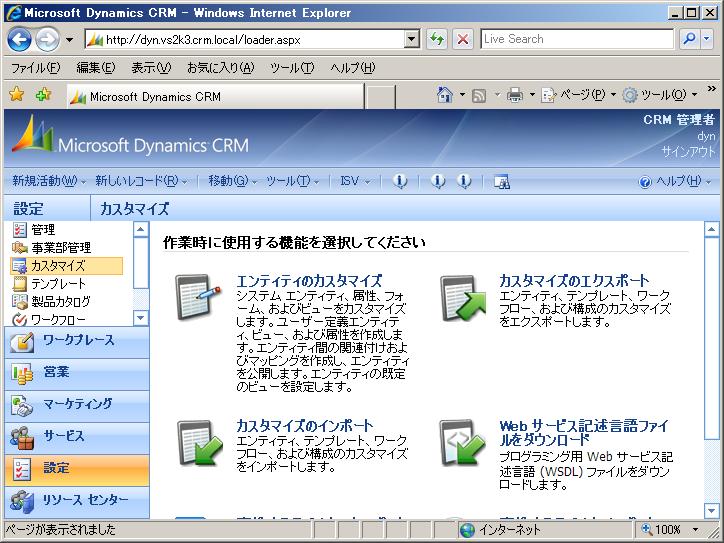Click the サインアウト link
This screenshot has height=543, width=724.
(x=688, y=151)
